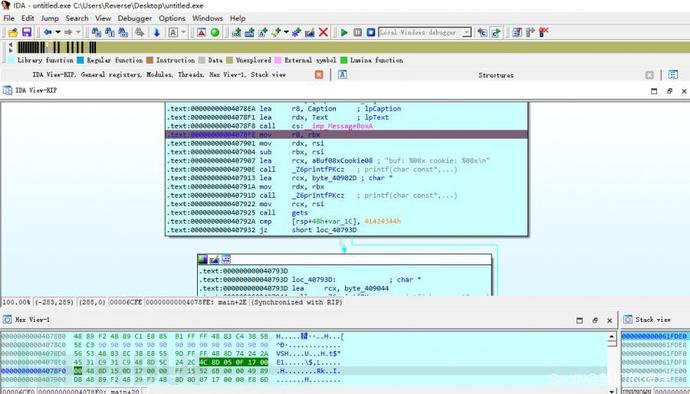Open the Options menu

[172, 18]
